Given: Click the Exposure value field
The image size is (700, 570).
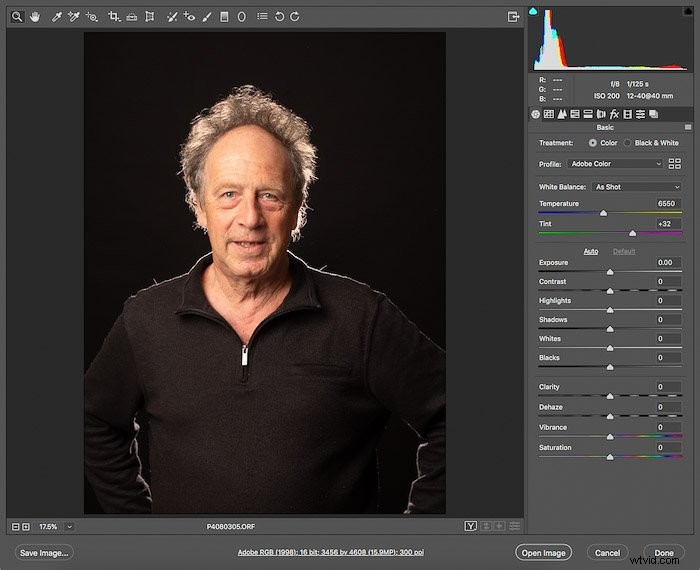Looking at the screenshot, I should click(668, 262).
